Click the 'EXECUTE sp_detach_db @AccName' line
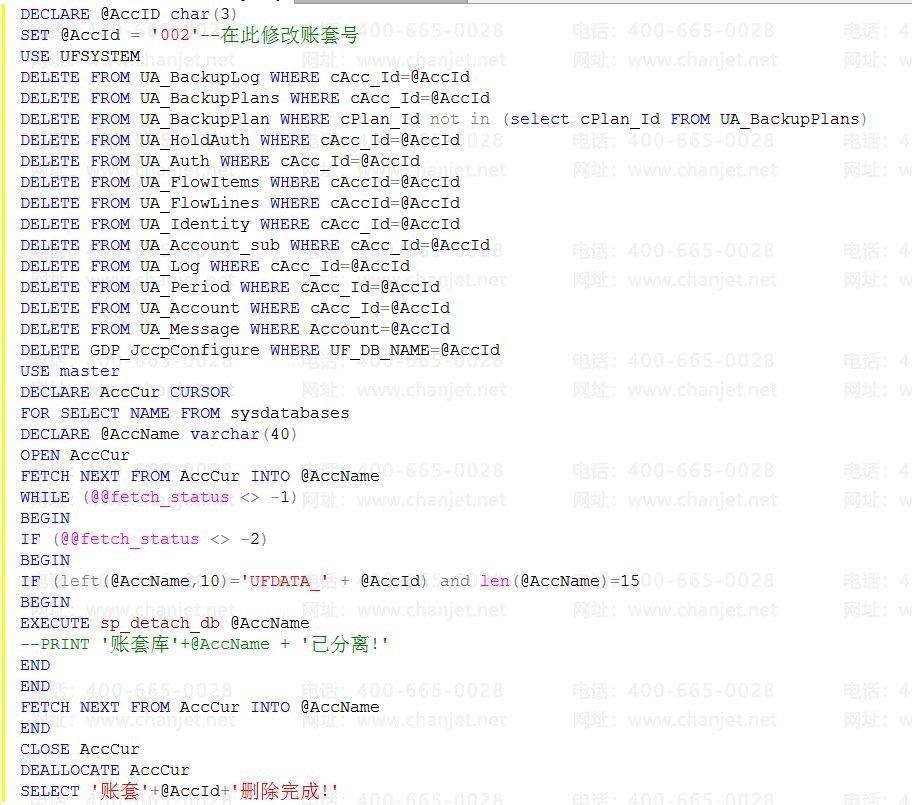The width and height of the screenshot is (912, 805). click(165, 622)
